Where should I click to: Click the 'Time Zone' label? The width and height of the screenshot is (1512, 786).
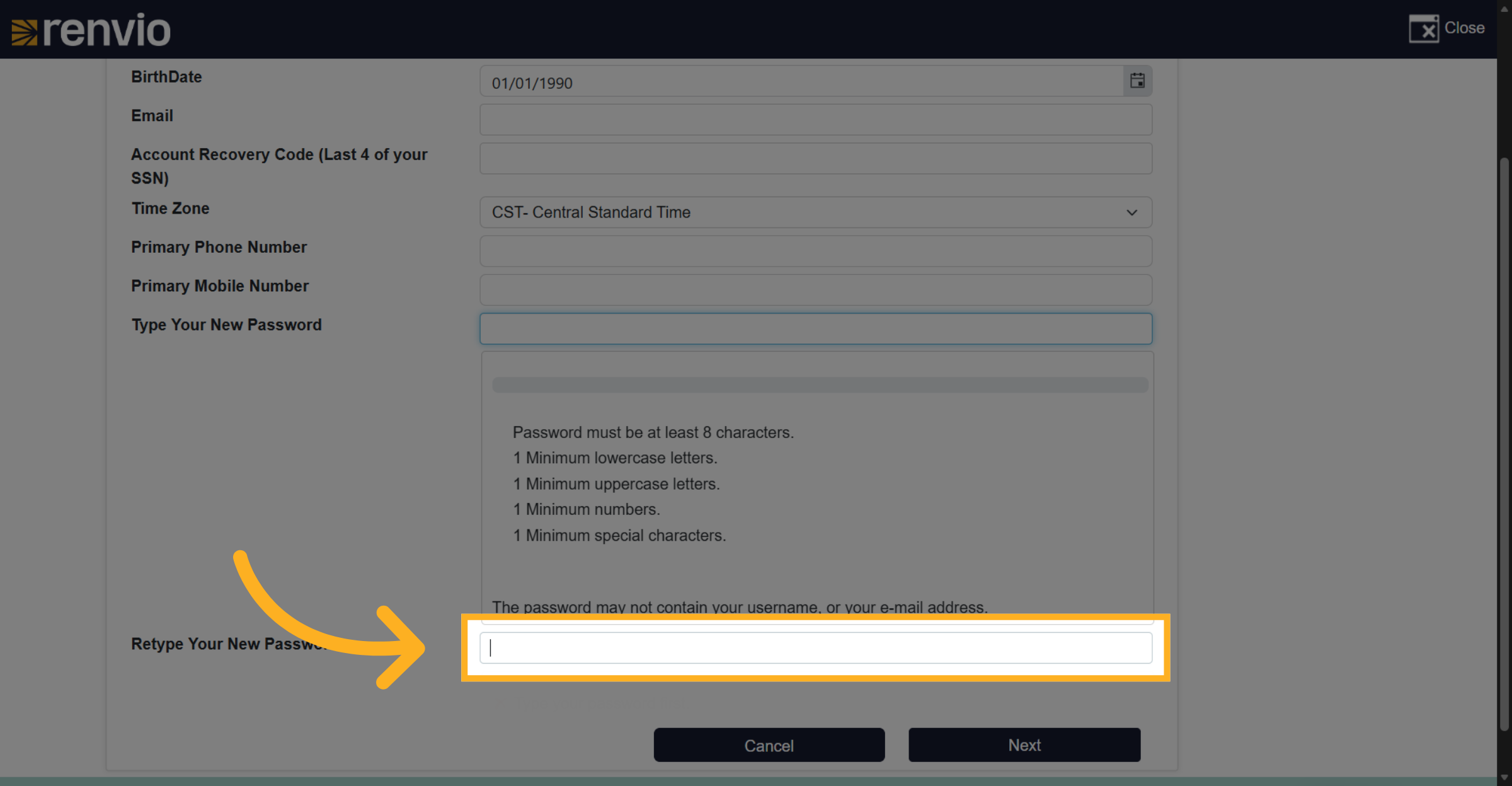[x=170, y=209]
